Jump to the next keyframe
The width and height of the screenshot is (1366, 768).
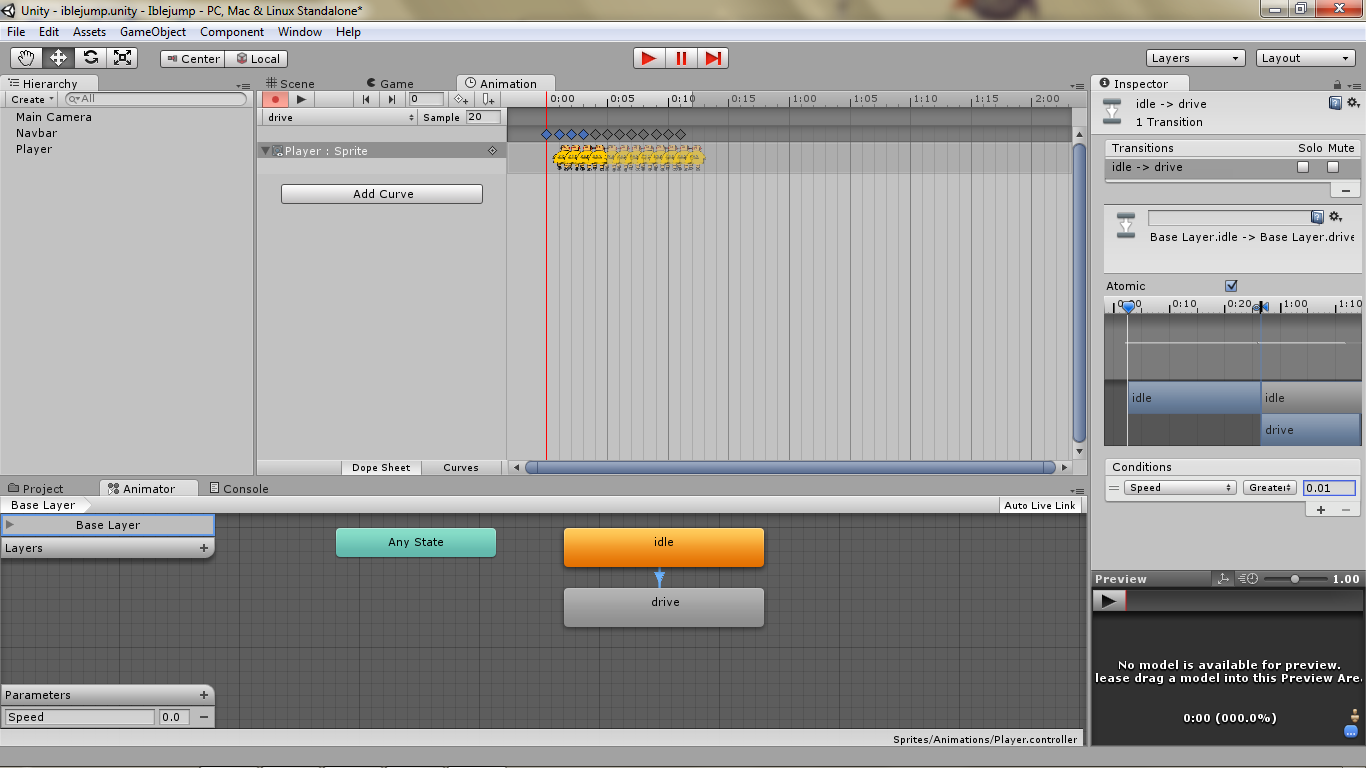coord(392,99)
